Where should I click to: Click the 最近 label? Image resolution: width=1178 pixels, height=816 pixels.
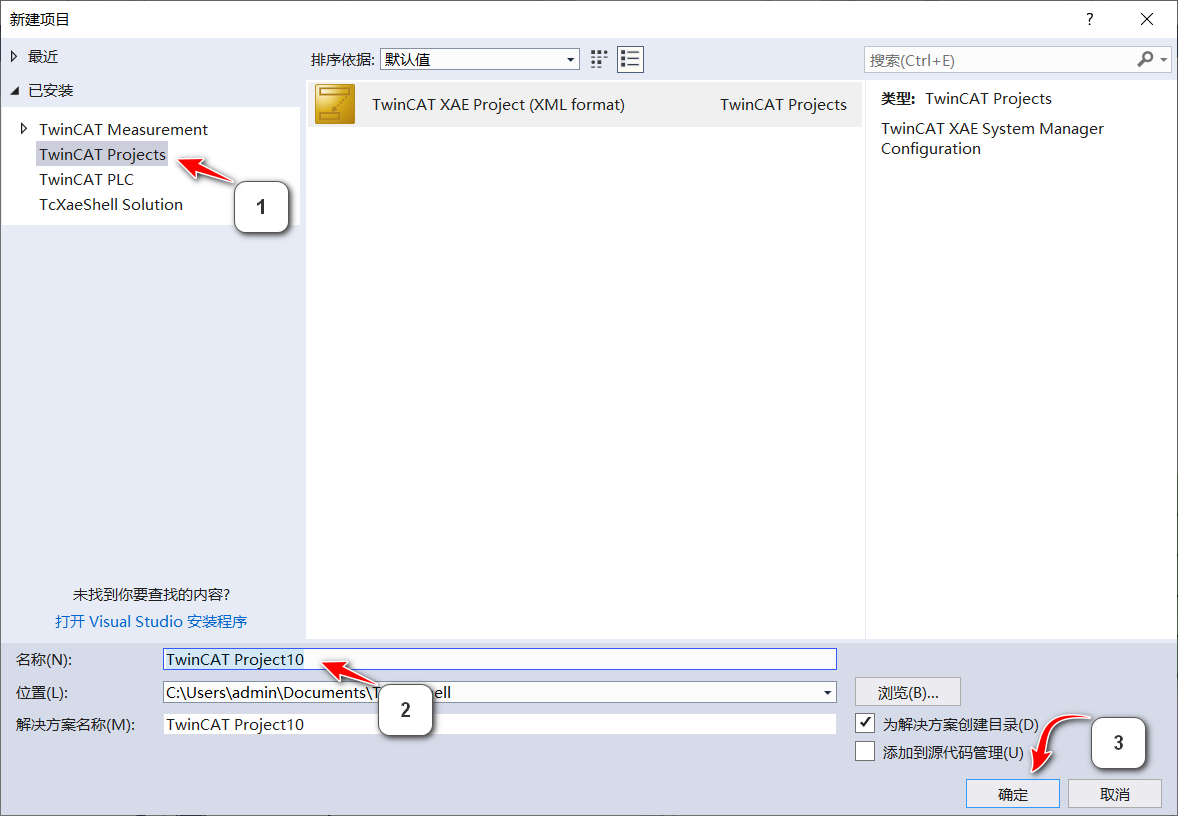[43, 56]
